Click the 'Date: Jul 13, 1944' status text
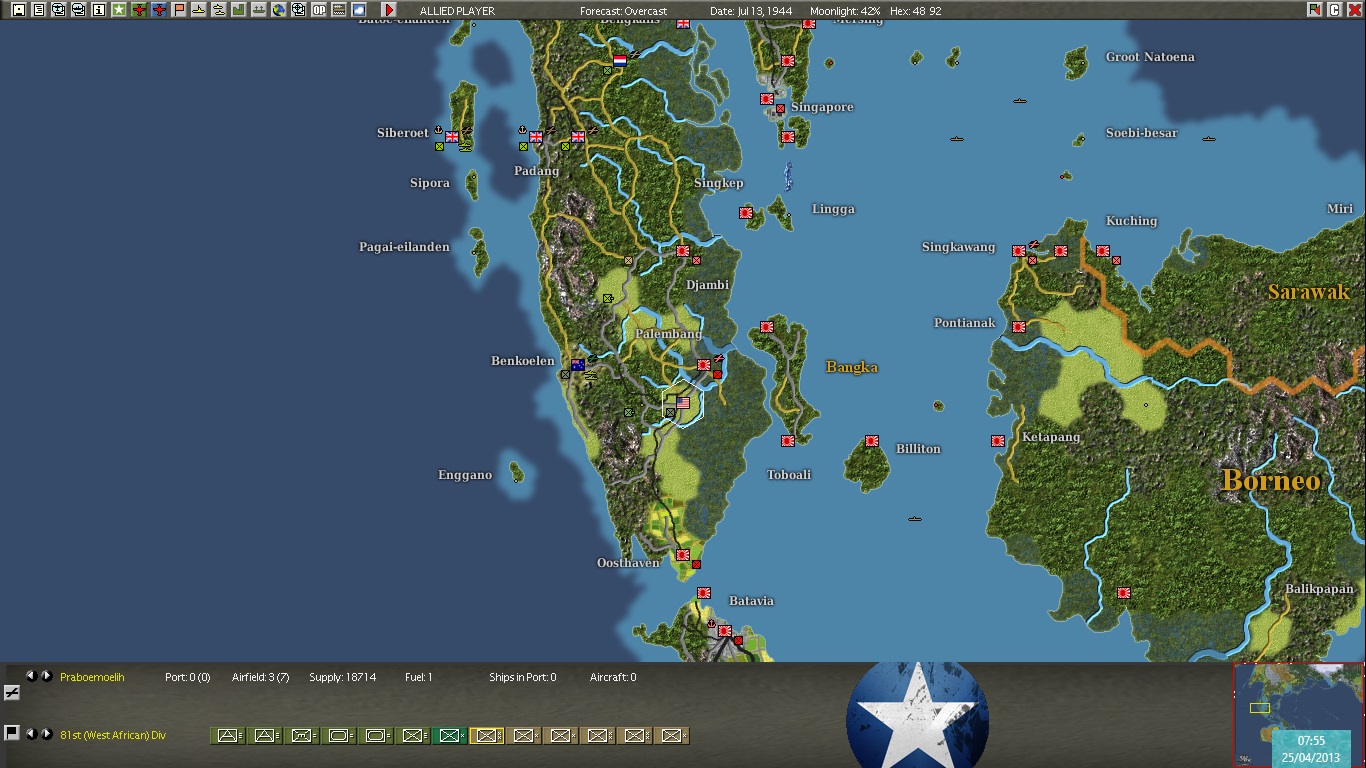 click(x=750, y=11)
